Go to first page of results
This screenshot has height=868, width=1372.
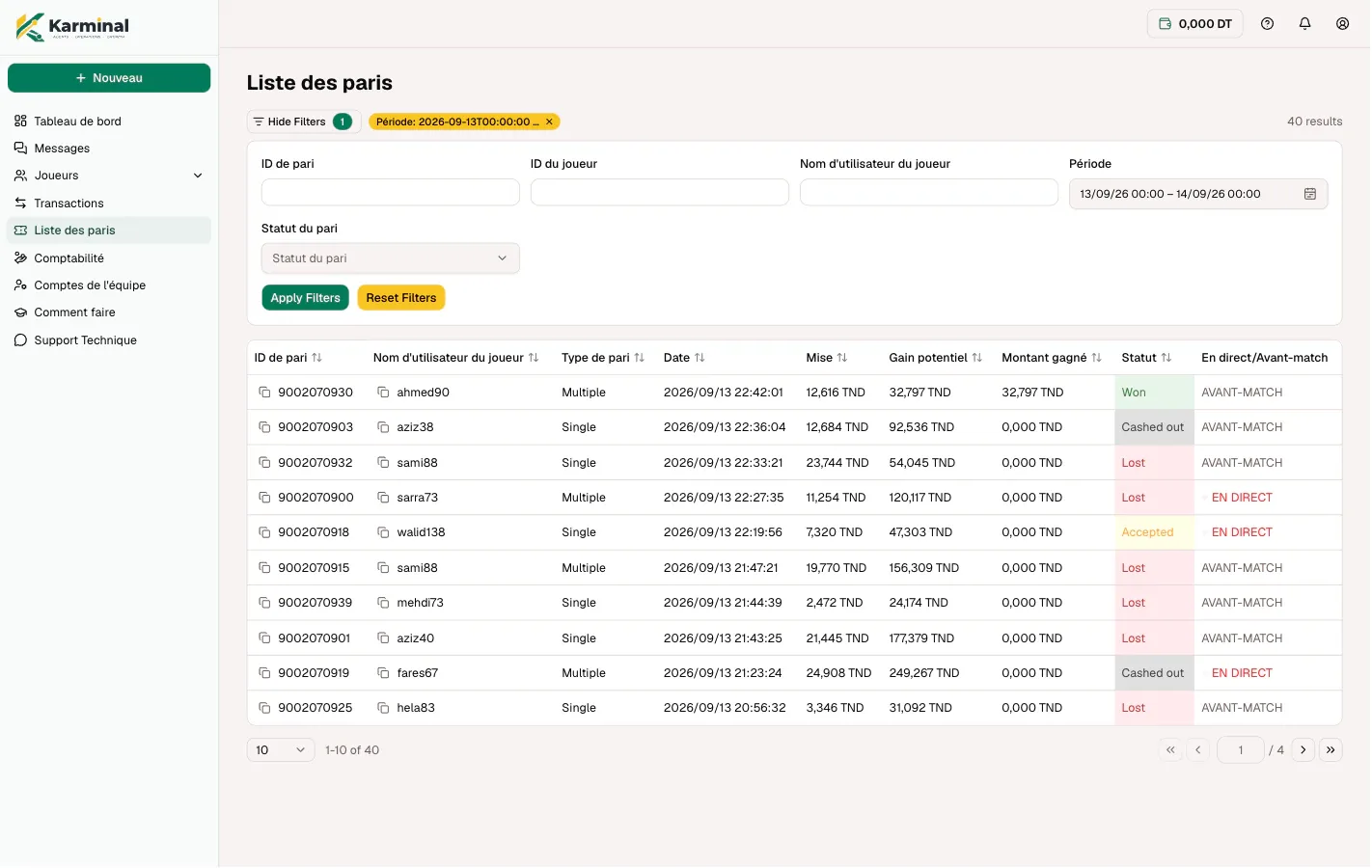coord(1170,750)
